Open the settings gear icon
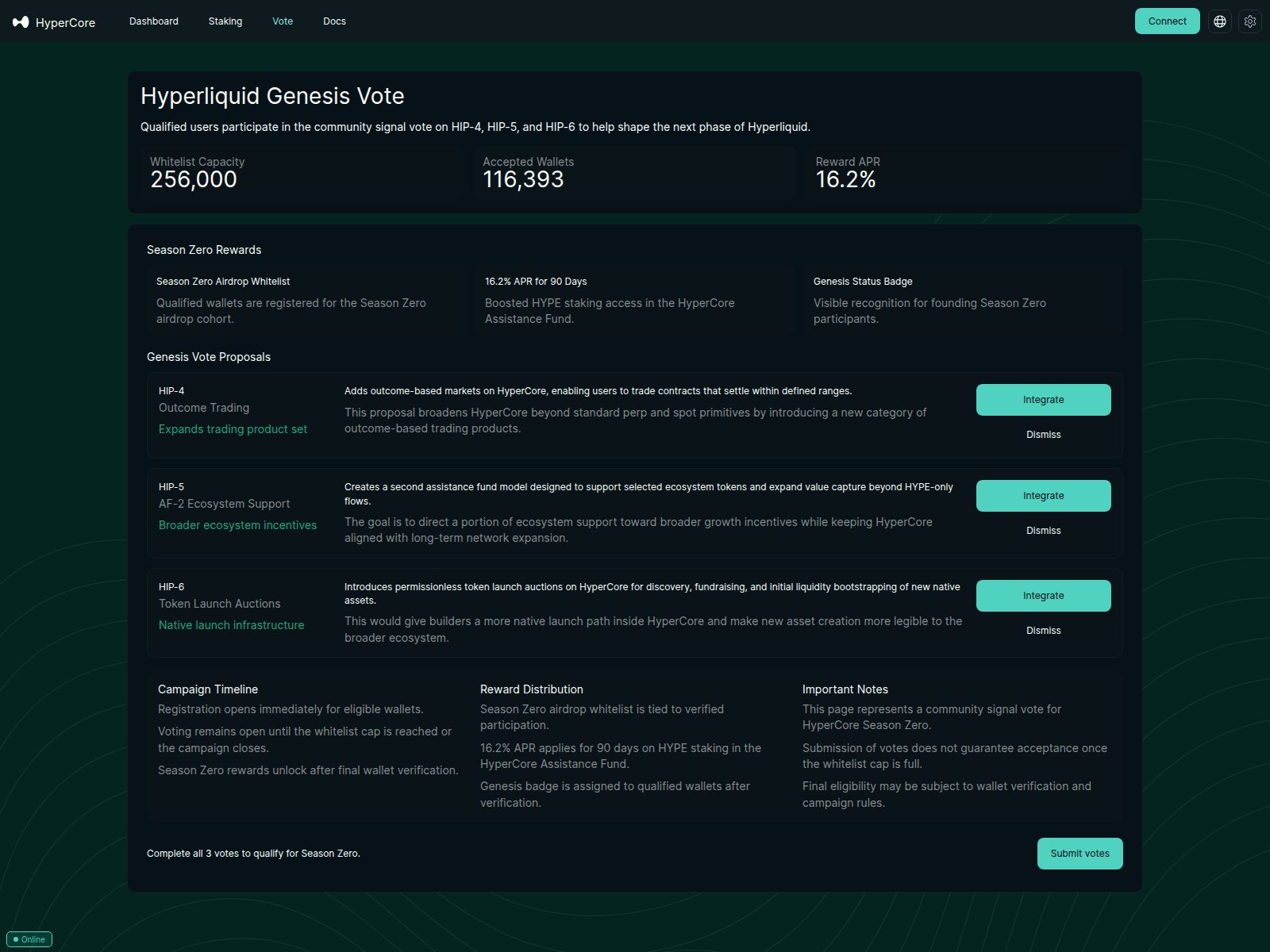This screenshot has width=1270, height=952. tap(1250, 21)
